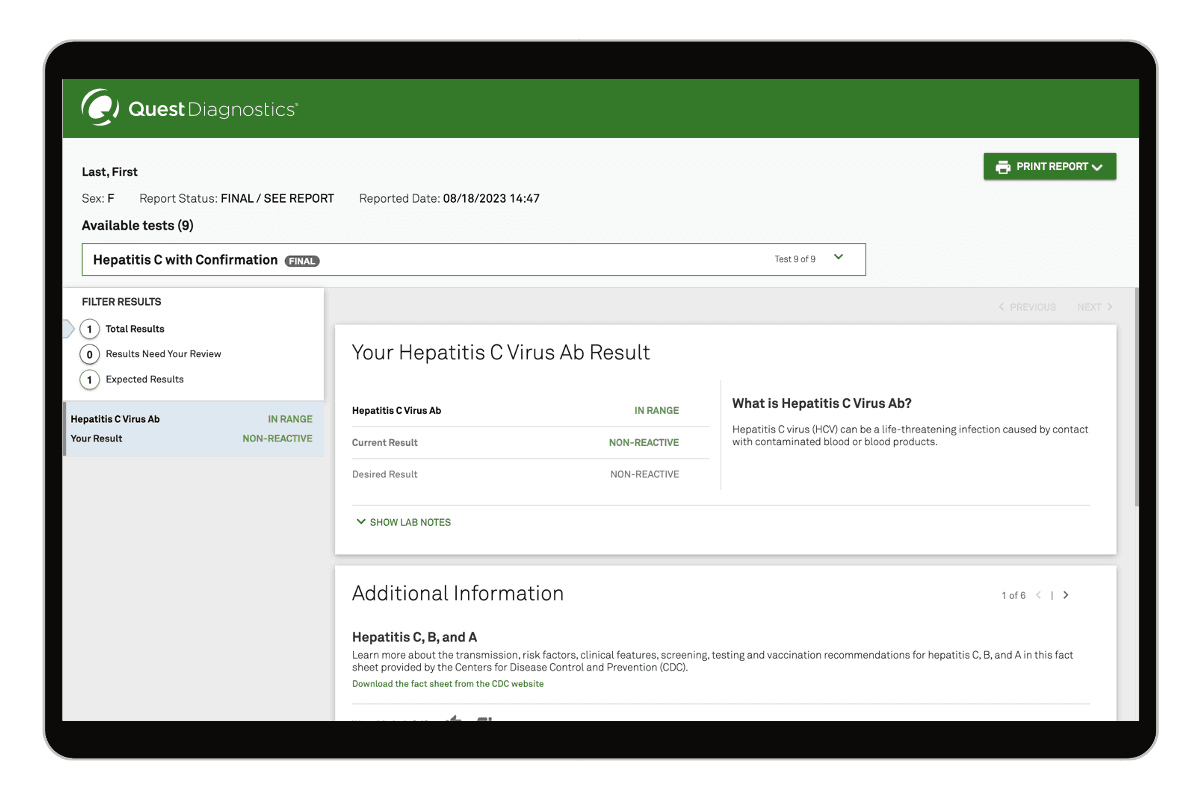Download the fact sheet from the CDC website
The width and height of the screenshot is (1200, 800).
448,683
